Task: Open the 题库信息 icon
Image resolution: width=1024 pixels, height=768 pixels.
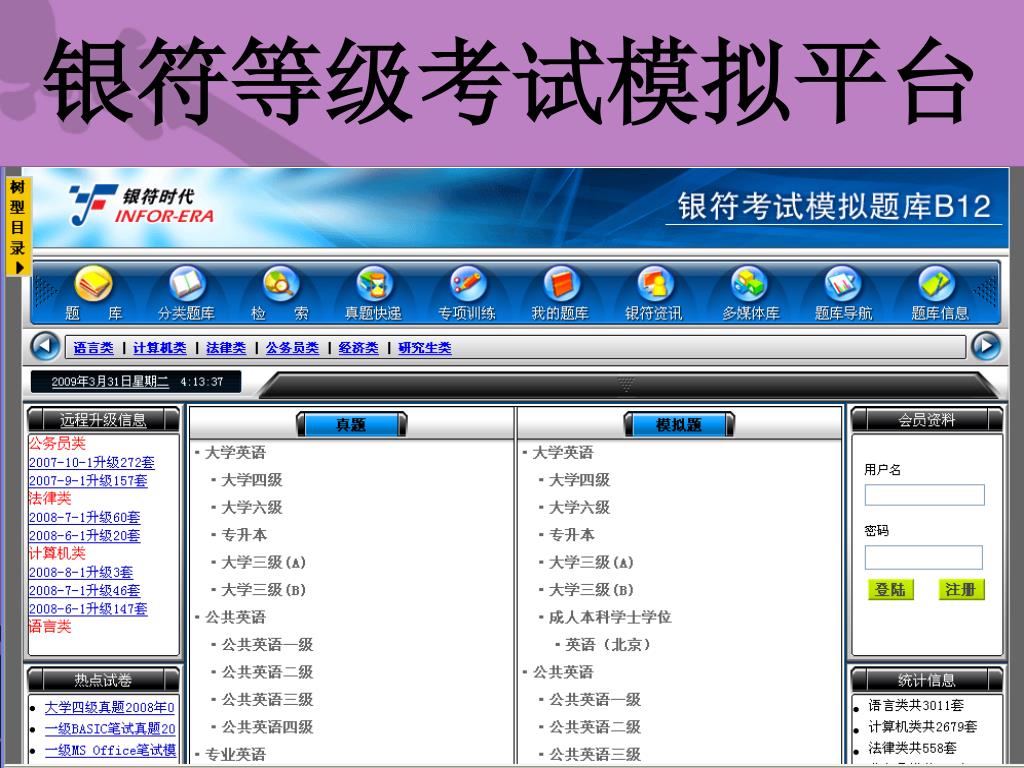Action: point(936,284)
